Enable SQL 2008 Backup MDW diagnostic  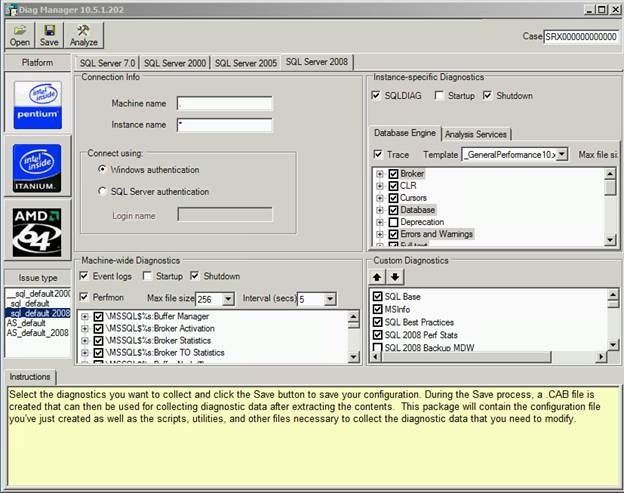point(378,347)
